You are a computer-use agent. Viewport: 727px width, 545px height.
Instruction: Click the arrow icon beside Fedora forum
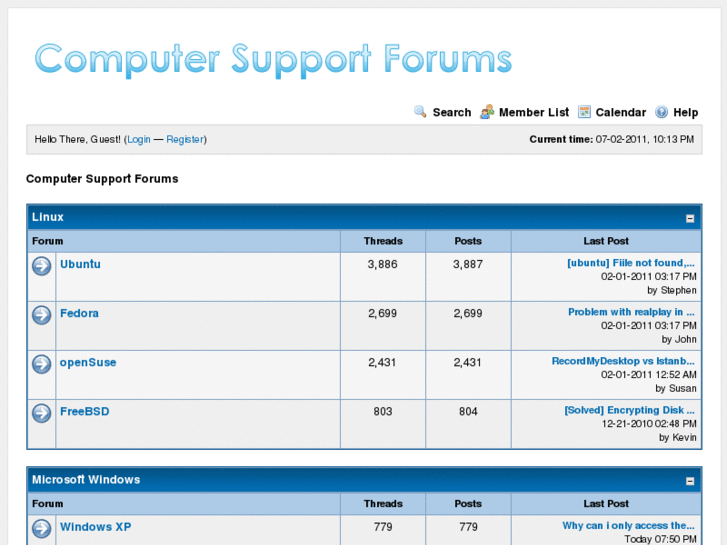coord(42,315)
